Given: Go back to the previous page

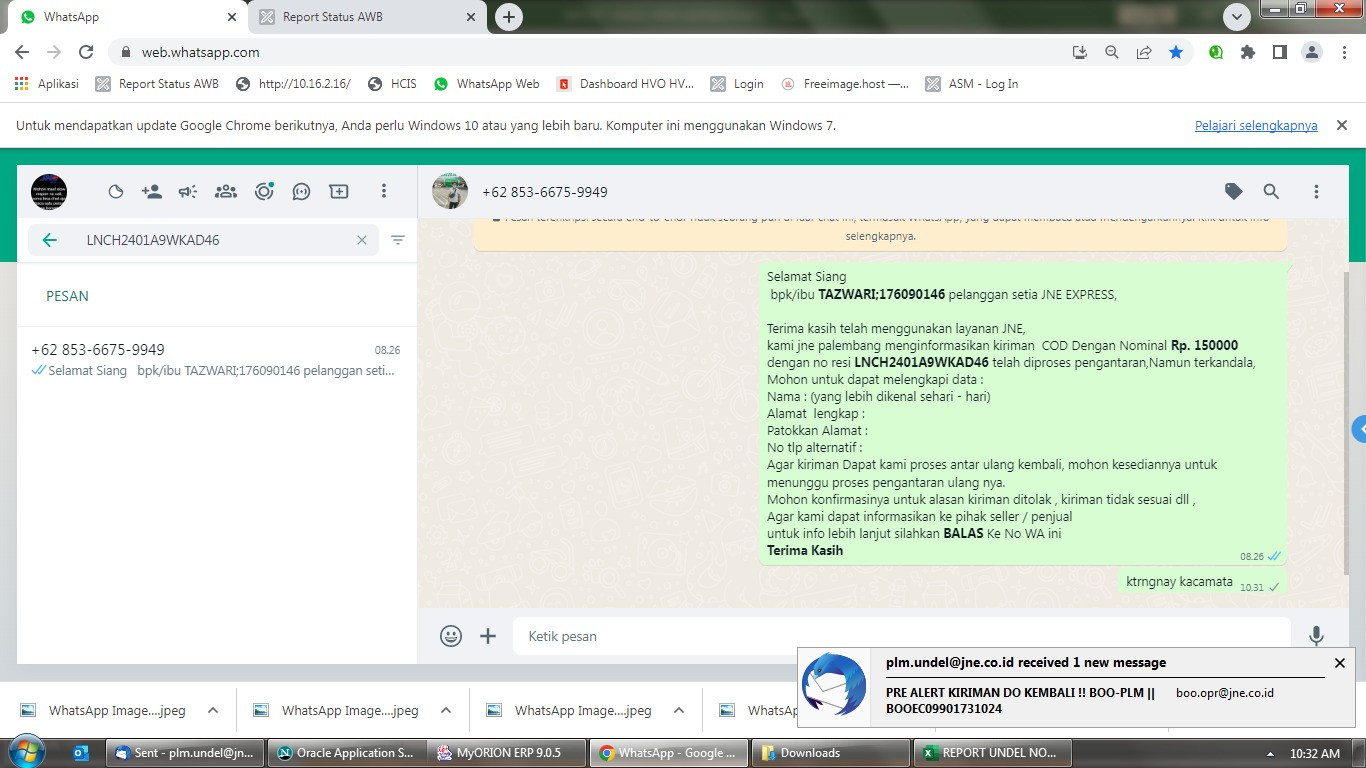Looking at the screenshot, I should point(22,52).
